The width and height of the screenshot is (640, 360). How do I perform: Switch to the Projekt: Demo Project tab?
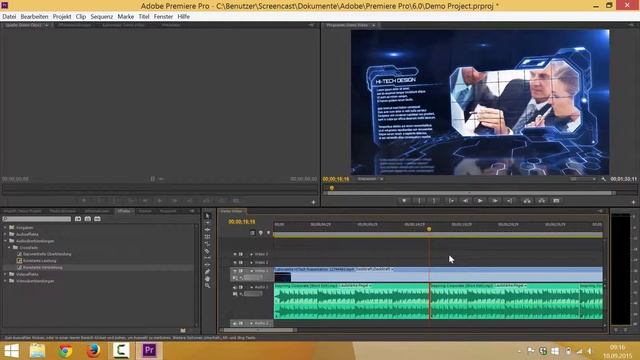coord(23,211)
